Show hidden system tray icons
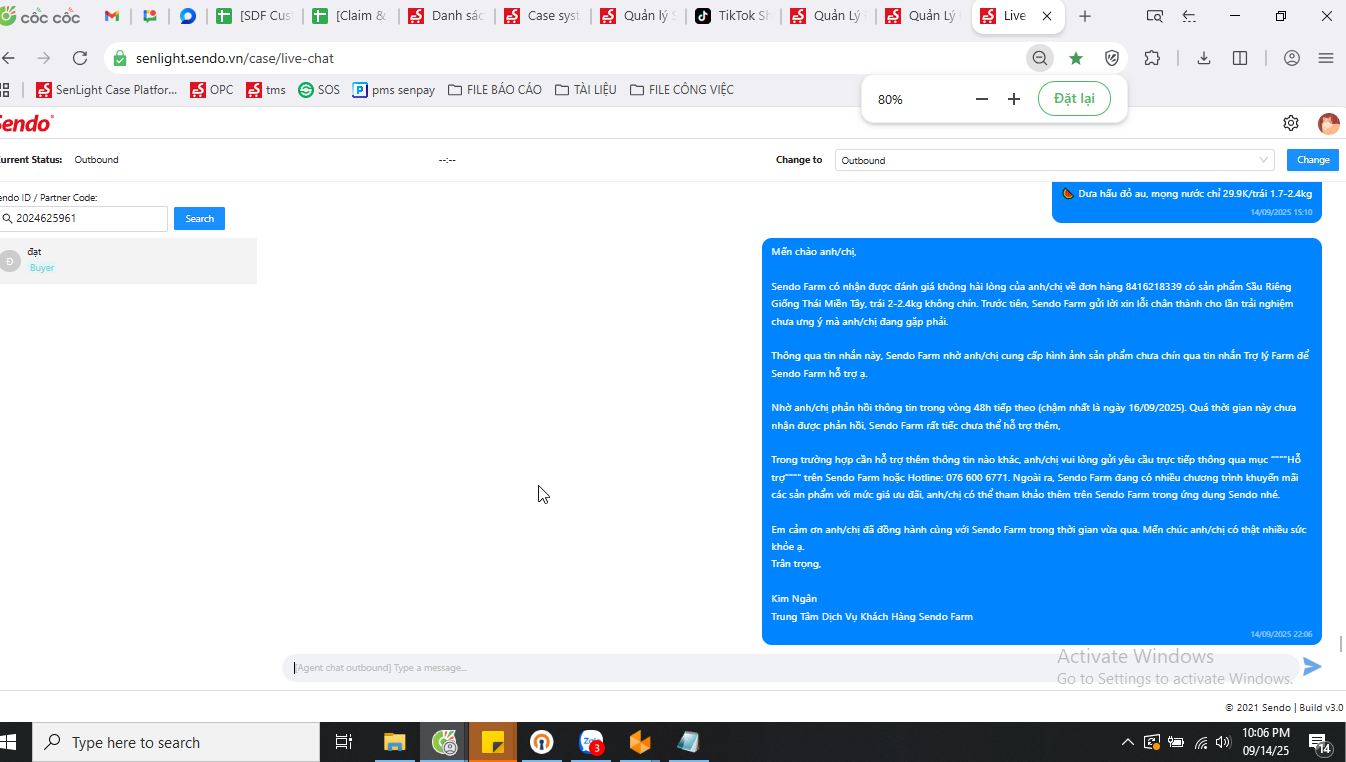1346x762 pixels. click(1128, 742)
